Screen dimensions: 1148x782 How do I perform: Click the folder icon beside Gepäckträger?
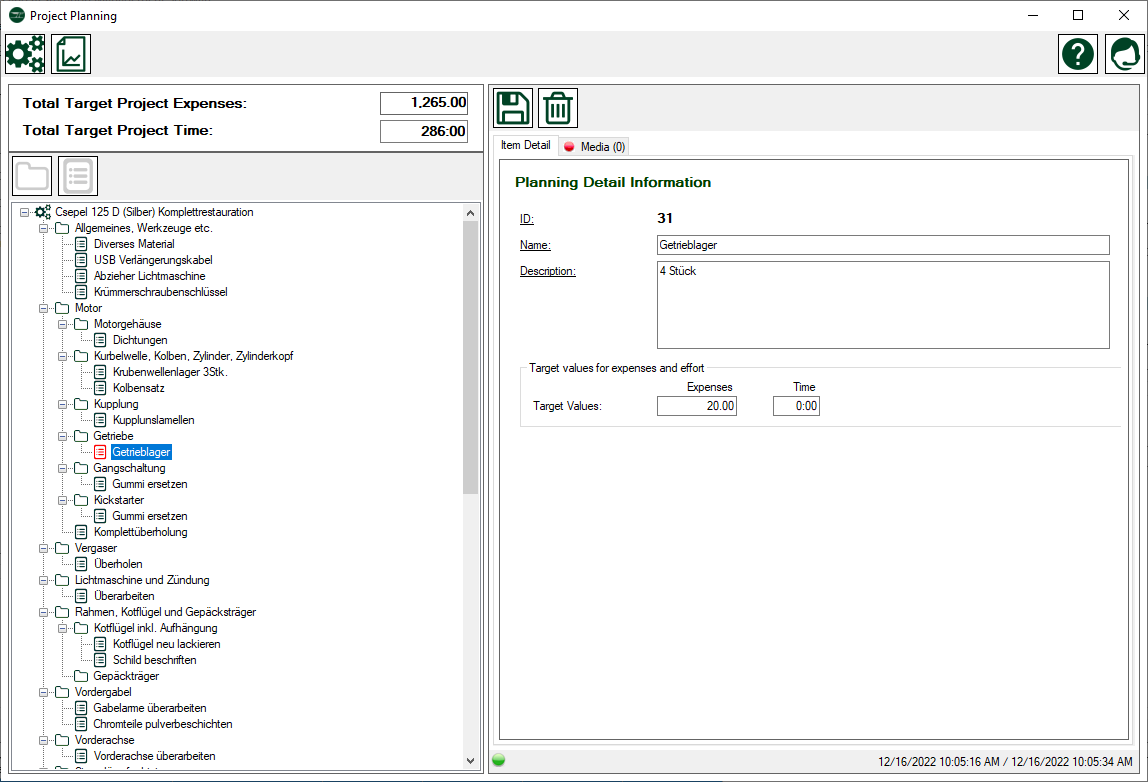81,677
